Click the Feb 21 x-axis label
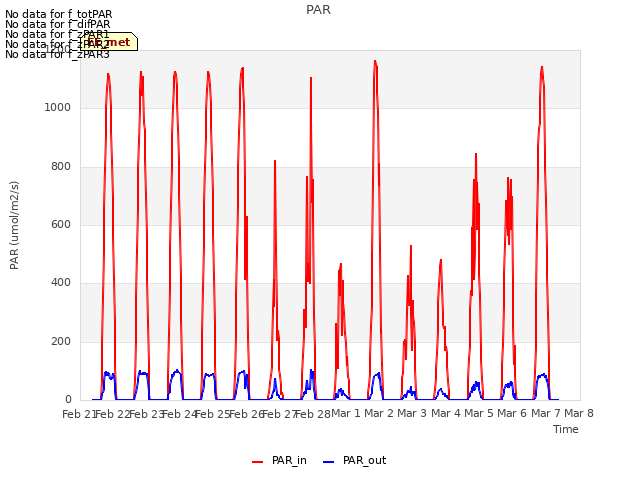This screenshot has height=480, width=640. pyautogui.click(x=78, y=414)
